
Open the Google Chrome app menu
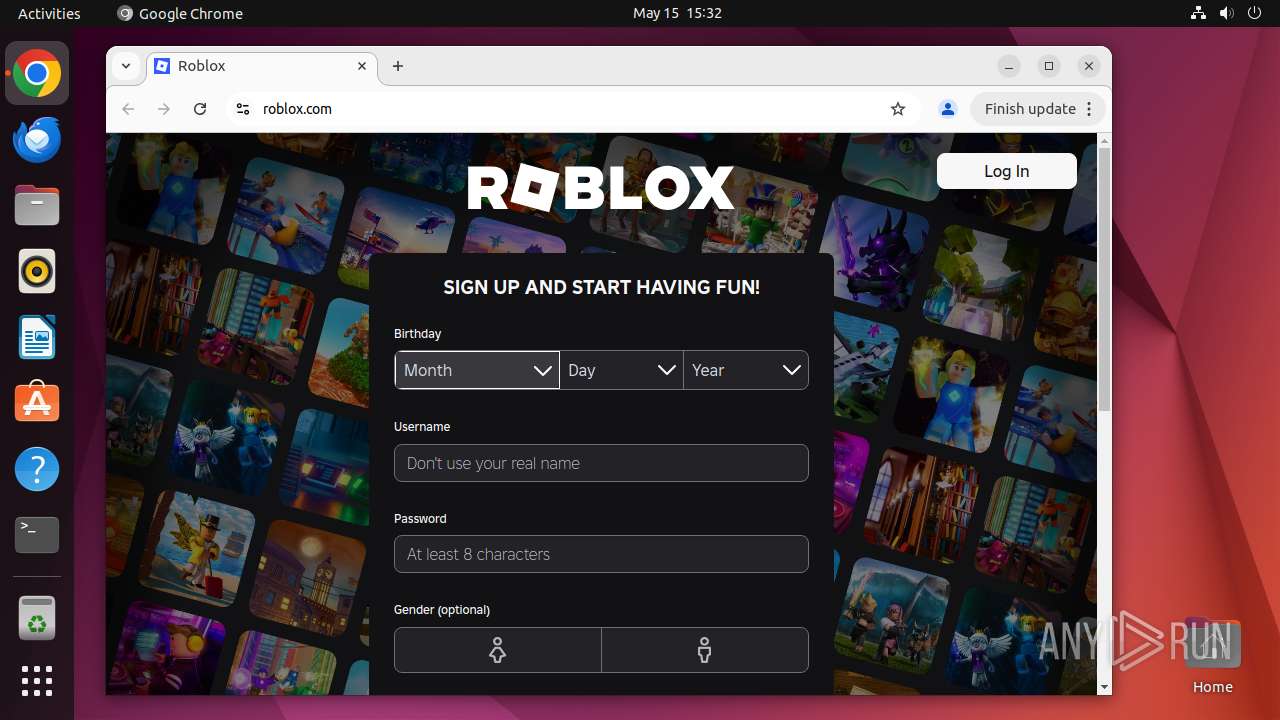coord(180,13)
